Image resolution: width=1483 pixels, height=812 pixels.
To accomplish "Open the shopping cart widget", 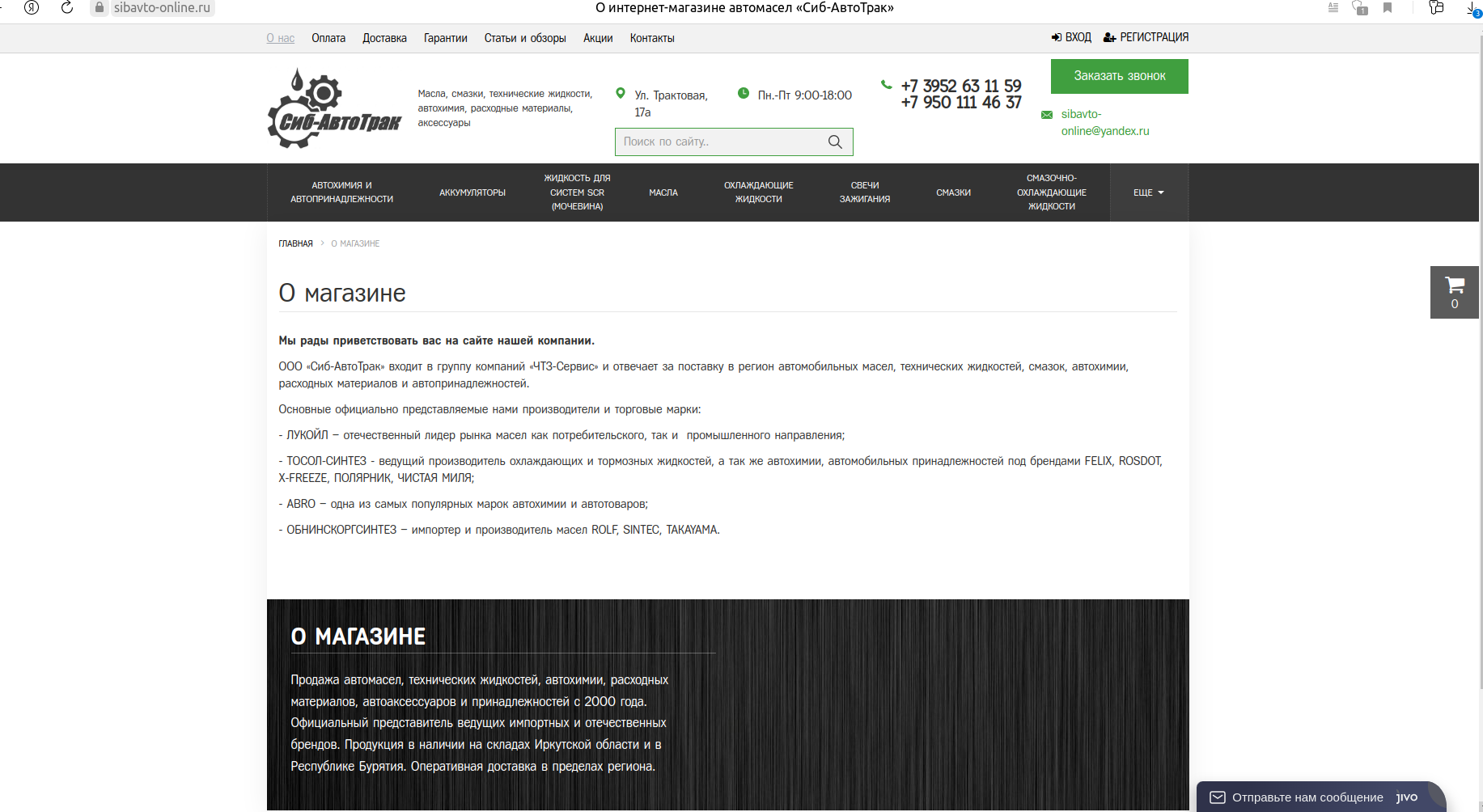I will 1455,292.
